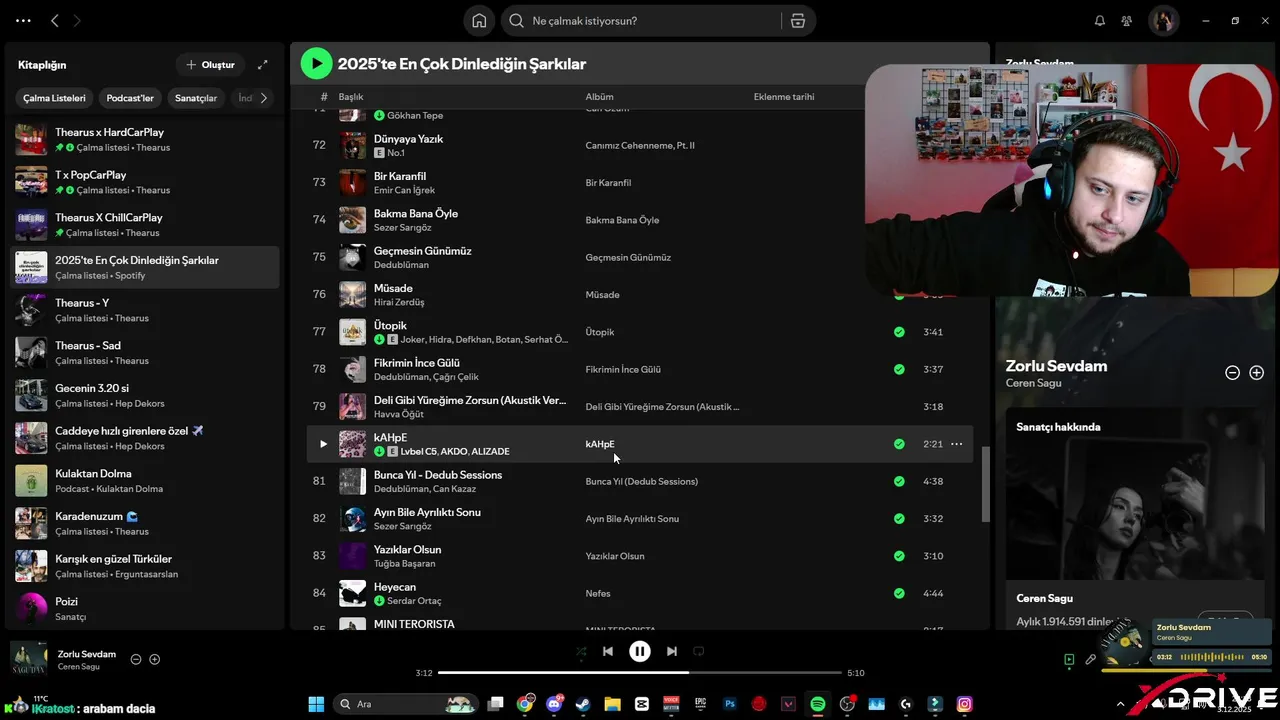Skip to next track
The height and width of the screenshot is (720, 1280).
(x=672, y=651)
